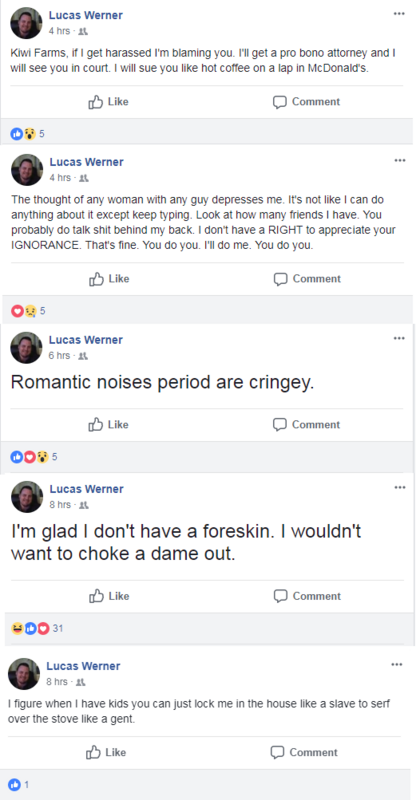Comment on the slave to serf post
The image size is (416, 800).
point(304,752)
